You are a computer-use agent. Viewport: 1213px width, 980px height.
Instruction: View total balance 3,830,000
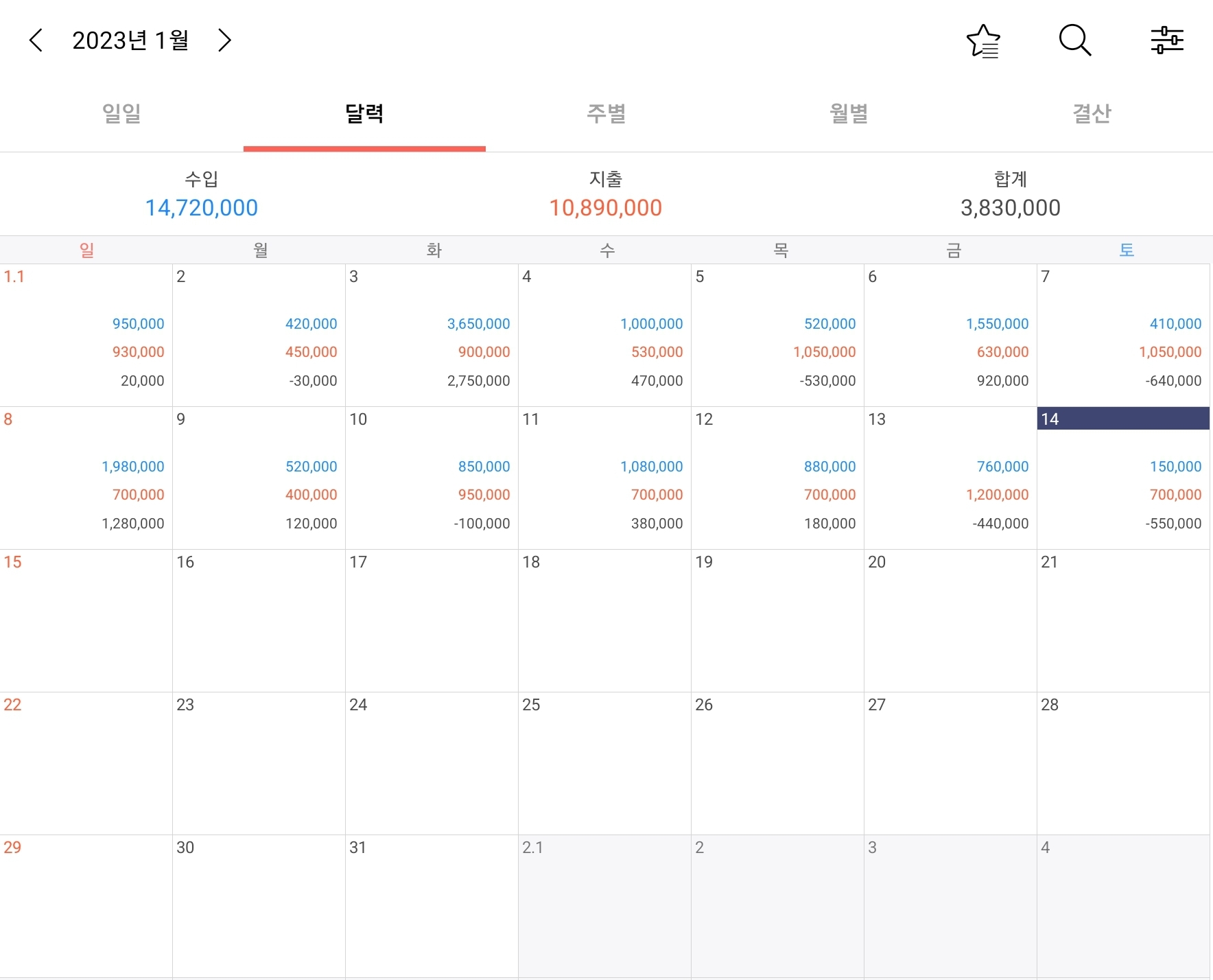[1011, 208]
